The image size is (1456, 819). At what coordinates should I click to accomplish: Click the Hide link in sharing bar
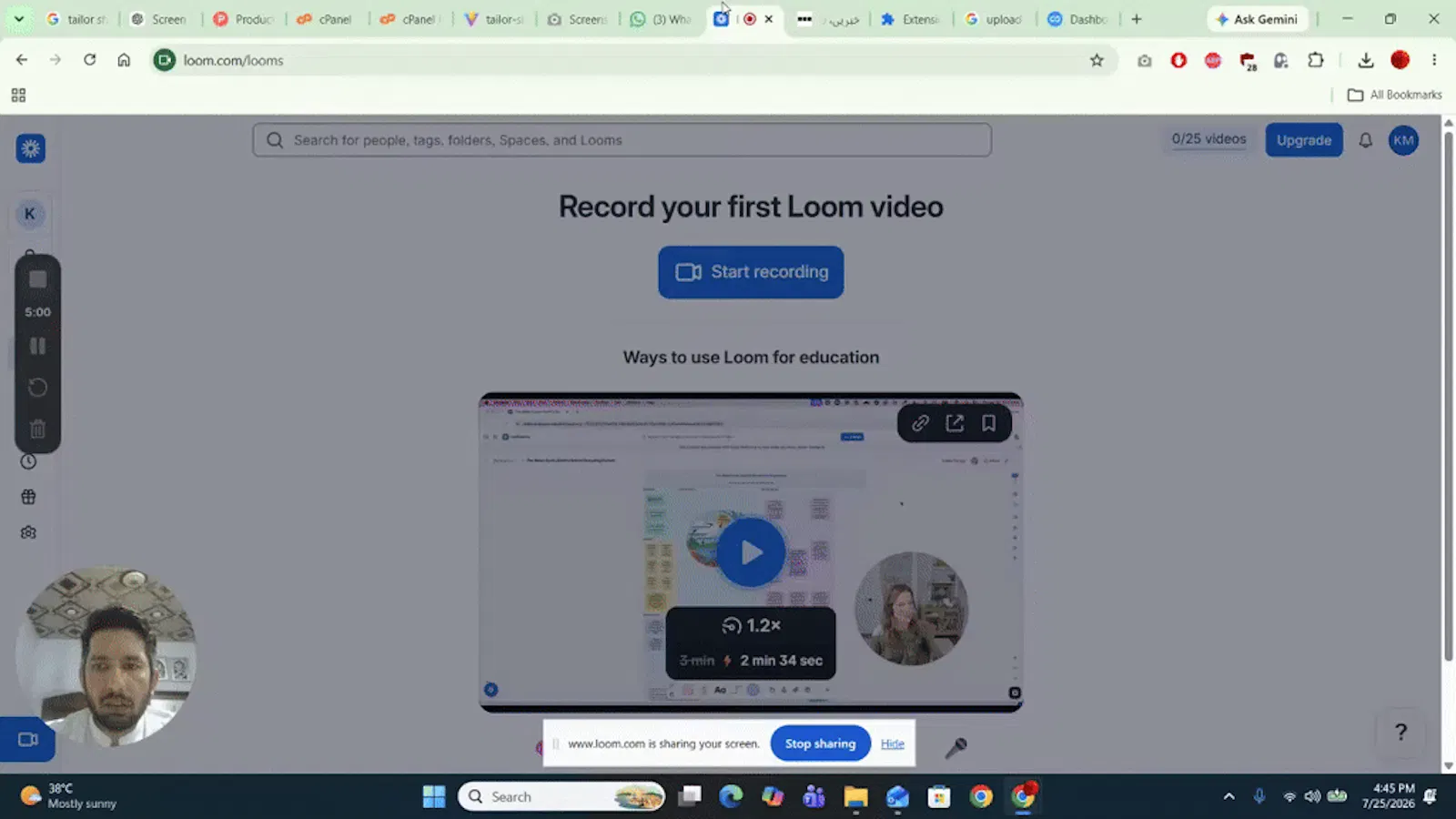click(x=892, y=743)
